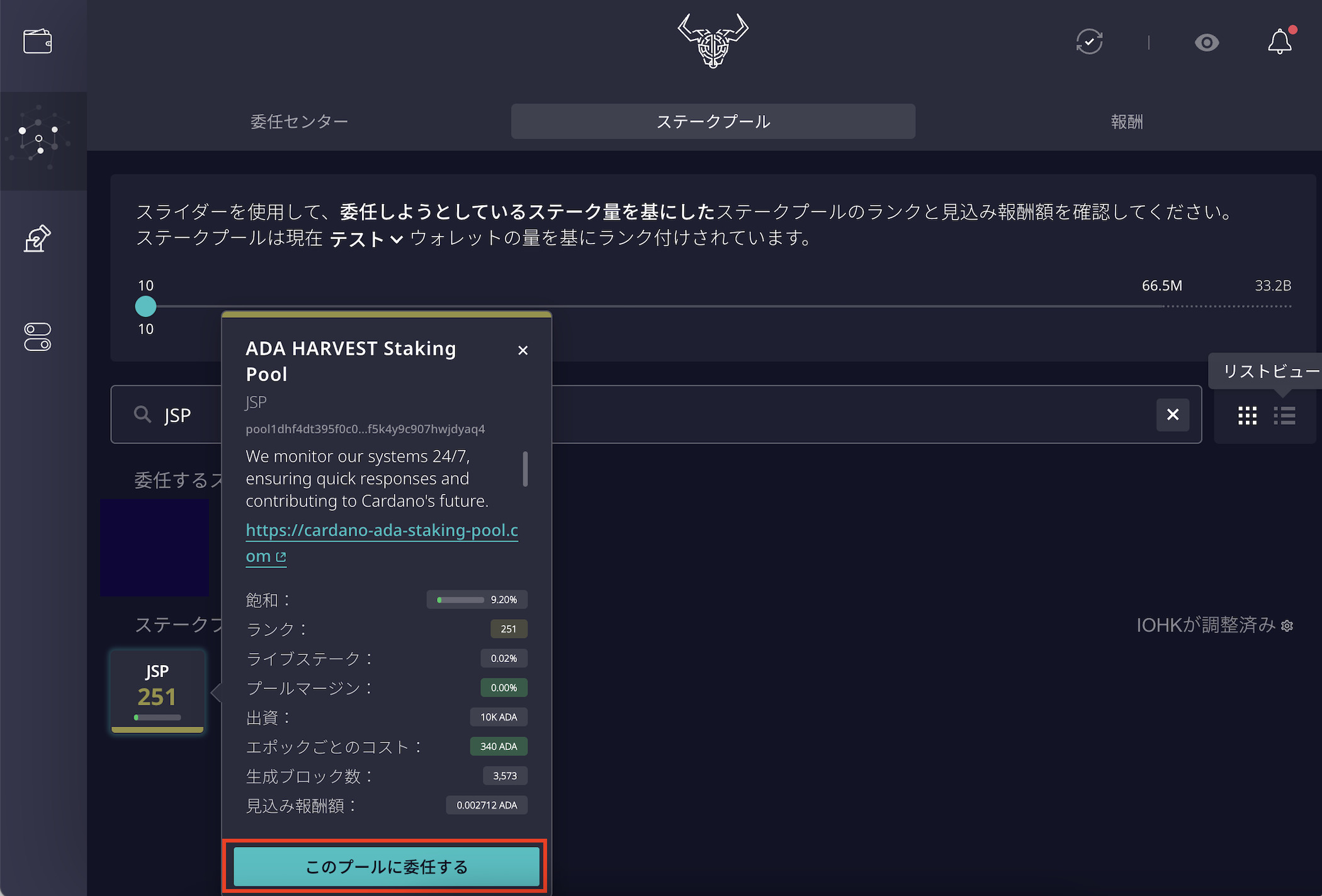The height and width of the screenshot is (896, 1322).
Task: Click このプールに委任する button
Action: (x=386, y=866)
